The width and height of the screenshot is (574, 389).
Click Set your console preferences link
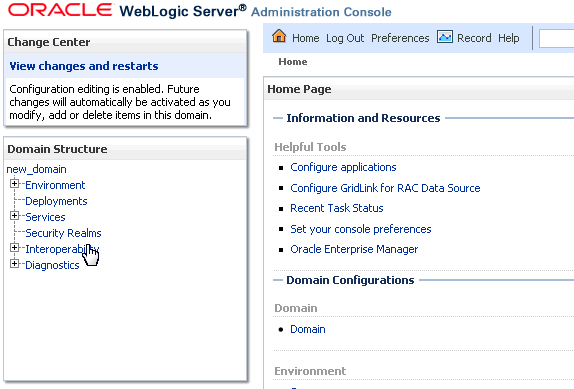coord(361,229)
